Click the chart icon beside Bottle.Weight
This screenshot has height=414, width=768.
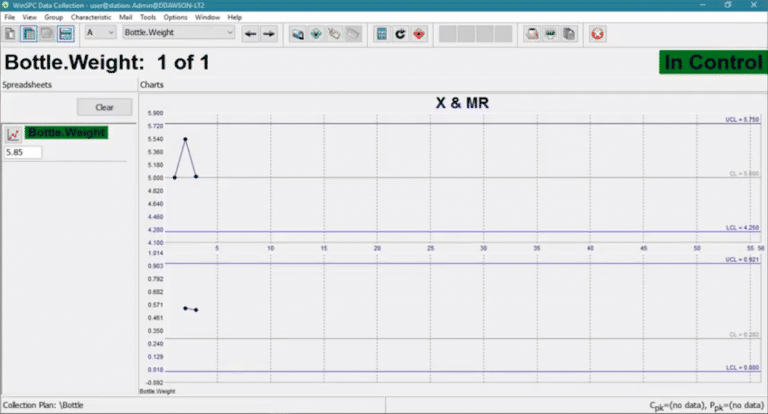tap(13, 133)
